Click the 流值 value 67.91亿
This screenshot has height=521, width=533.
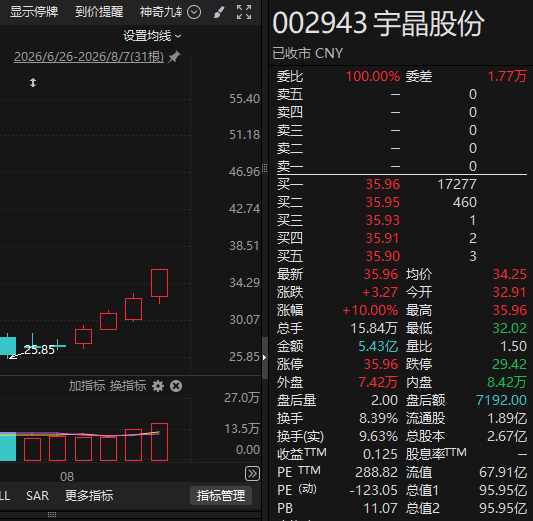503,472
